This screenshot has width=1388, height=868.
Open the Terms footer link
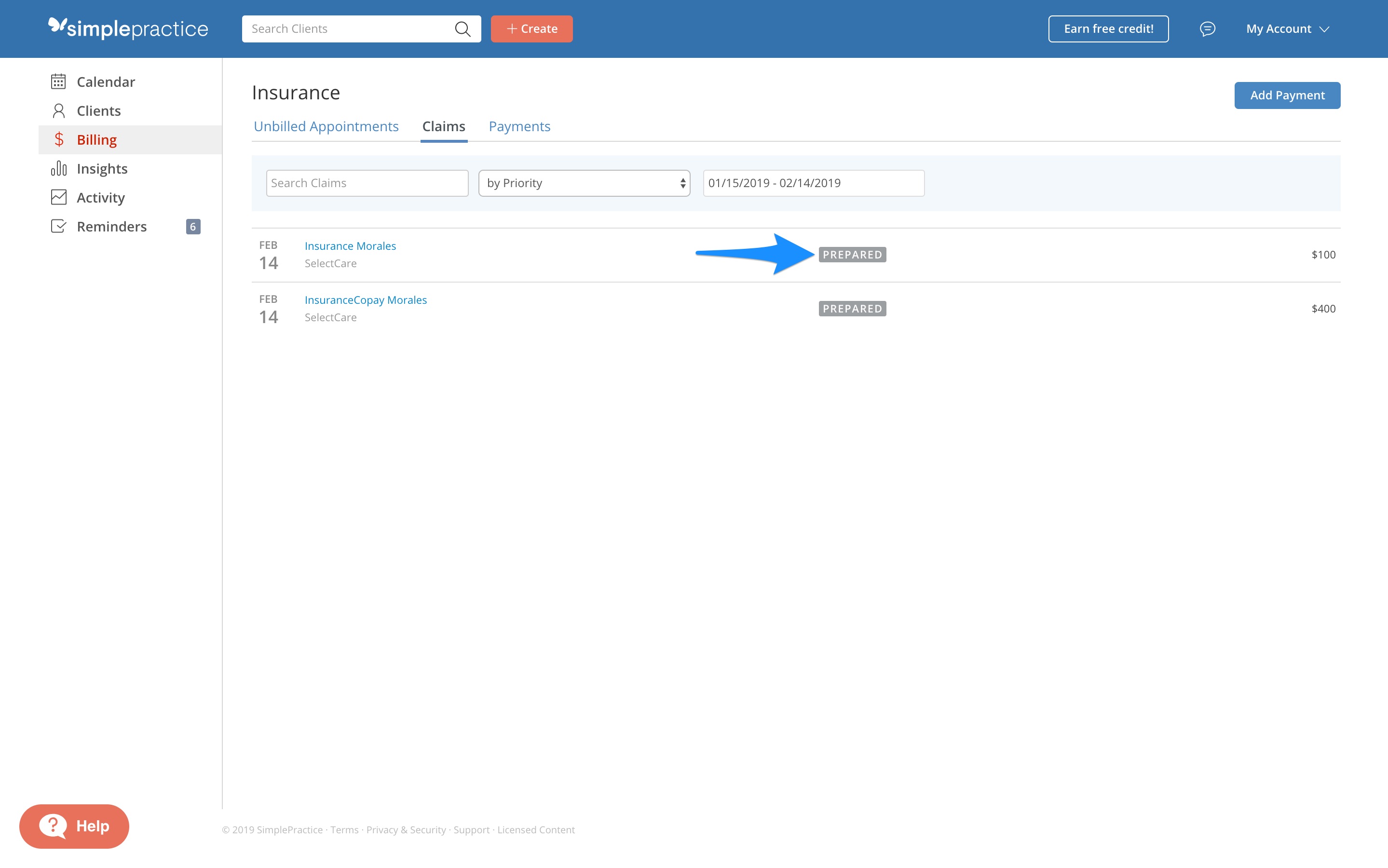(344, 829)
